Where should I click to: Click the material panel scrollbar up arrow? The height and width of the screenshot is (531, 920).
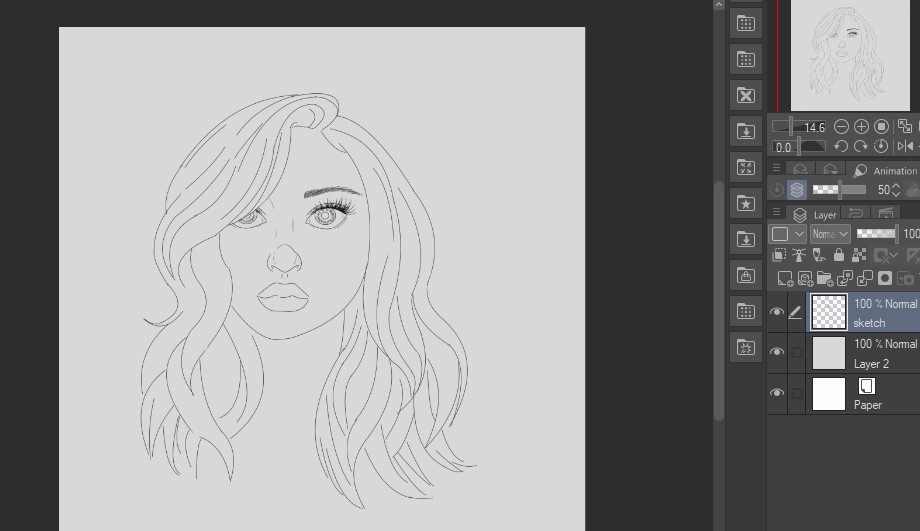pyautogui.click(x=719, y=5)
